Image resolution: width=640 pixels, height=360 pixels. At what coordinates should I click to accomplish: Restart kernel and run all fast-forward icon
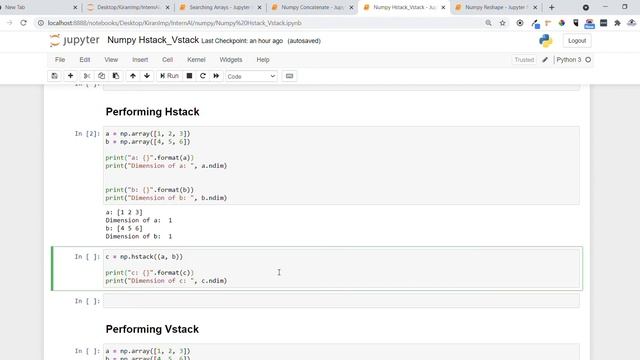click(216, 76)
